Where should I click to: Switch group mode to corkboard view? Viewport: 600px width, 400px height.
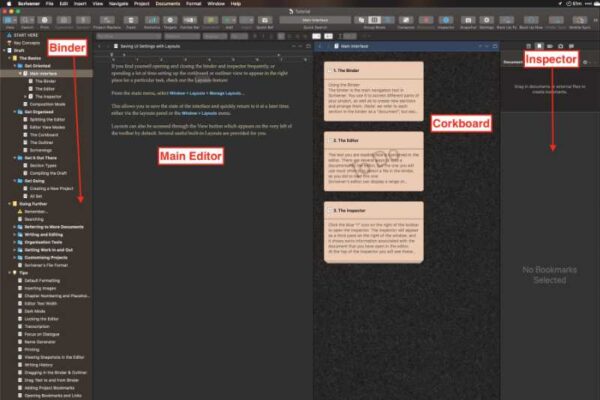375,20
